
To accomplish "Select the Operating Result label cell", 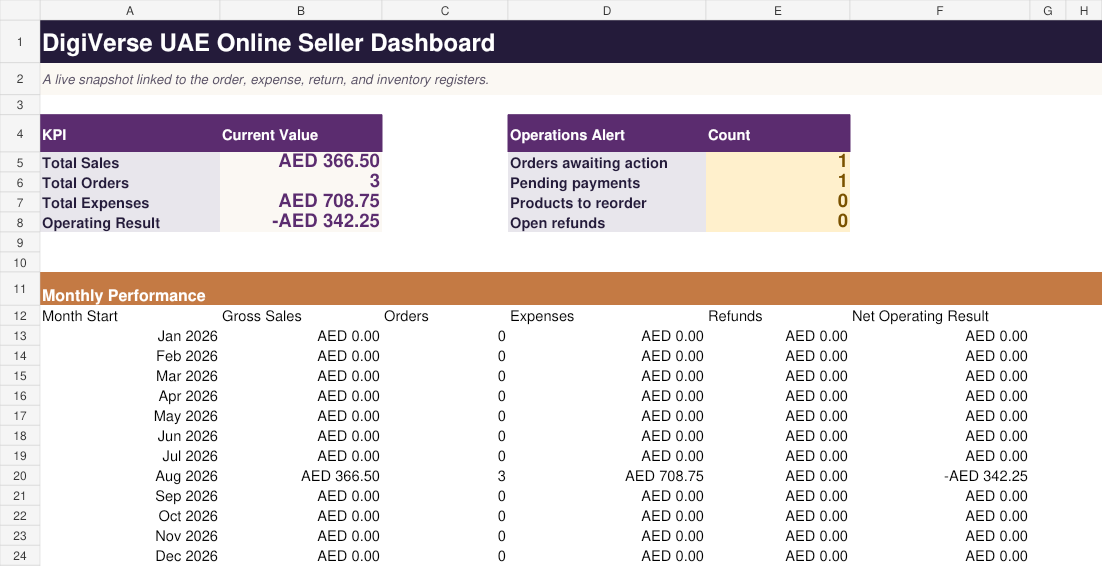I will coord(130,222).
